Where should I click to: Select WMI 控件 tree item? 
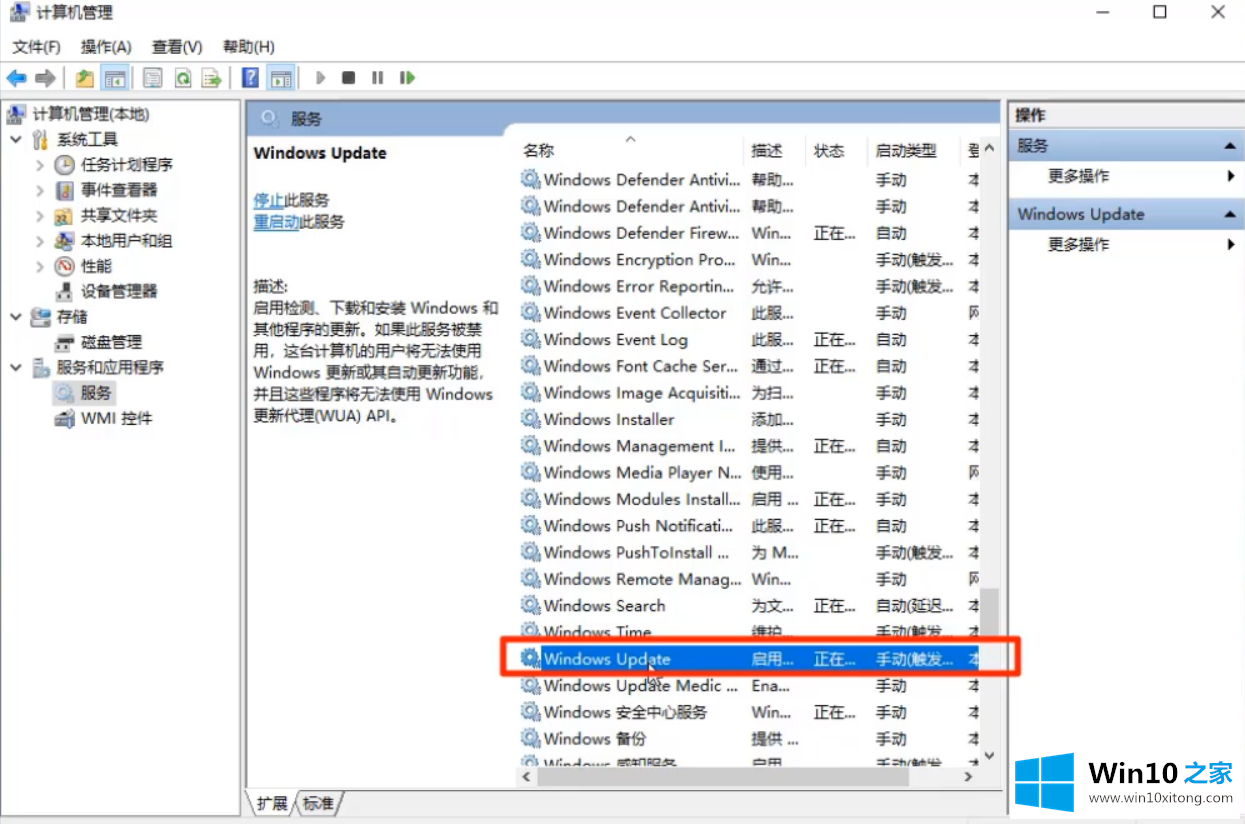116,418
